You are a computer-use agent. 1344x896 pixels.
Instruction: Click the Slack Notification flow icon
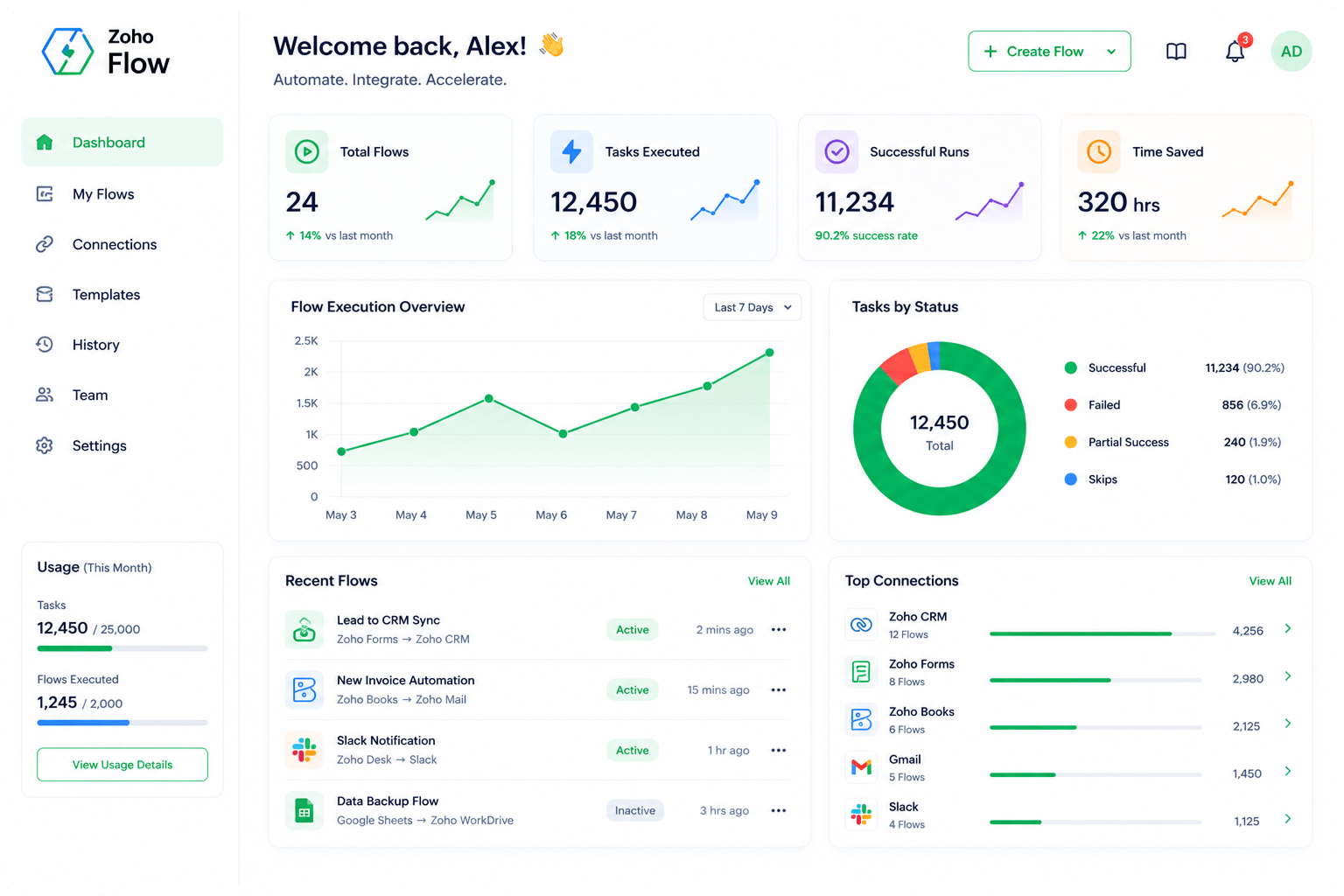coord(304,750)
